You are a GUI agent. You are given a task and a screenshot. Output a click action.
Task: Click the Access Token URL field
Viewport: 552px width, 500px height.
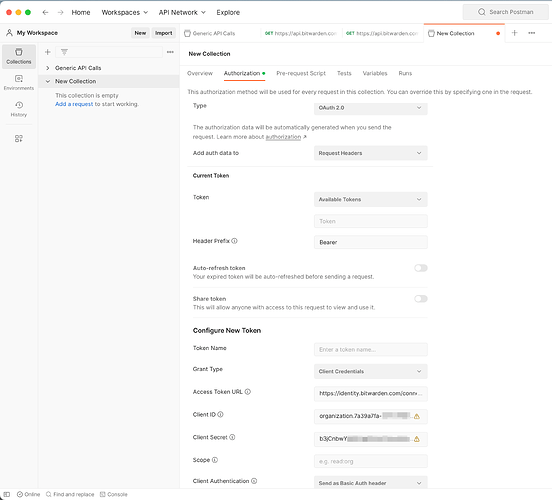click(x=371, y=394)
